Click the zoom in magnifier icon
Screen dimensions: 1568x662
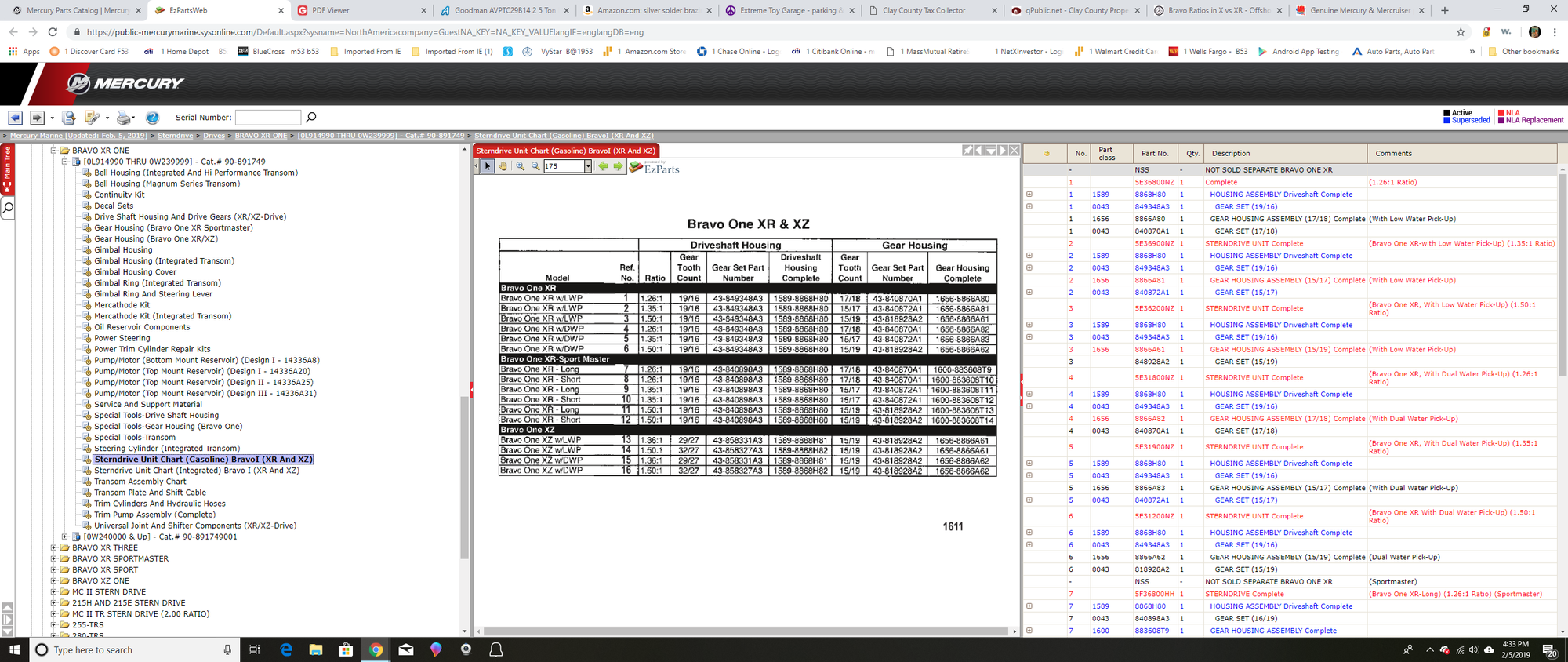(x=521, y=166)
